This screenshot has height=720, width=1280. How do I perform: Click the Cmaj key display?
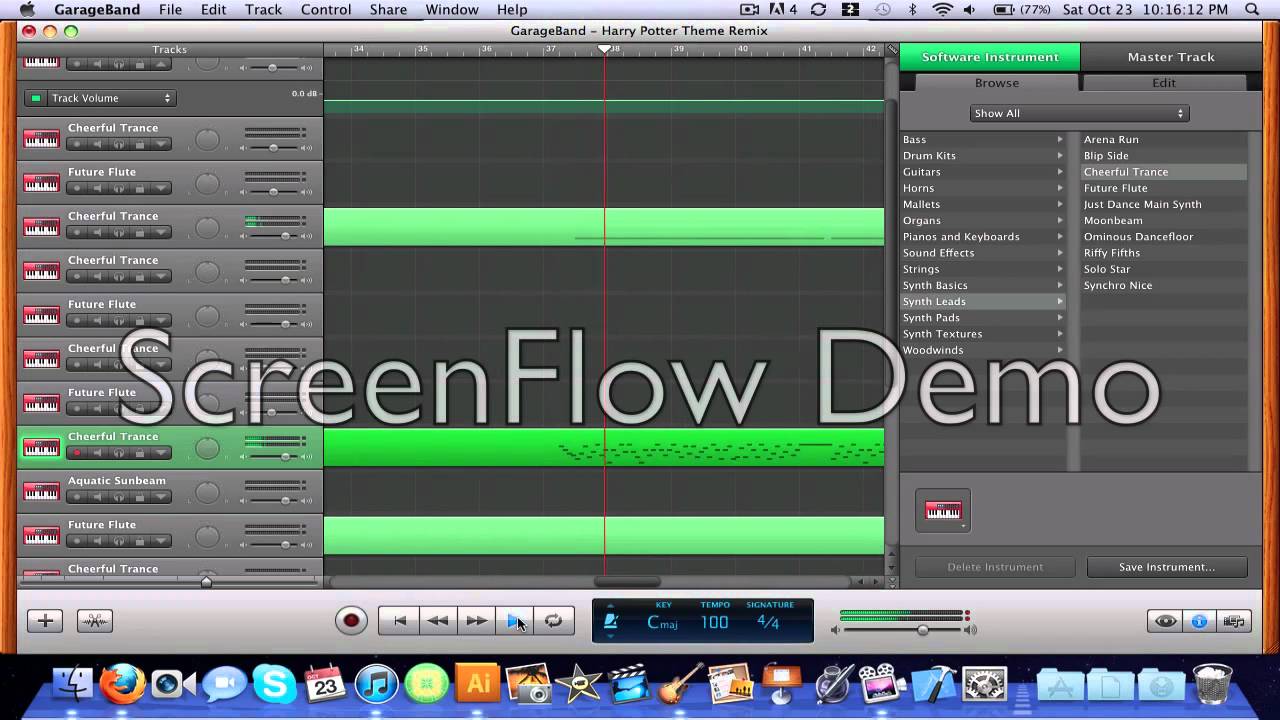click(x=662, y=622)
